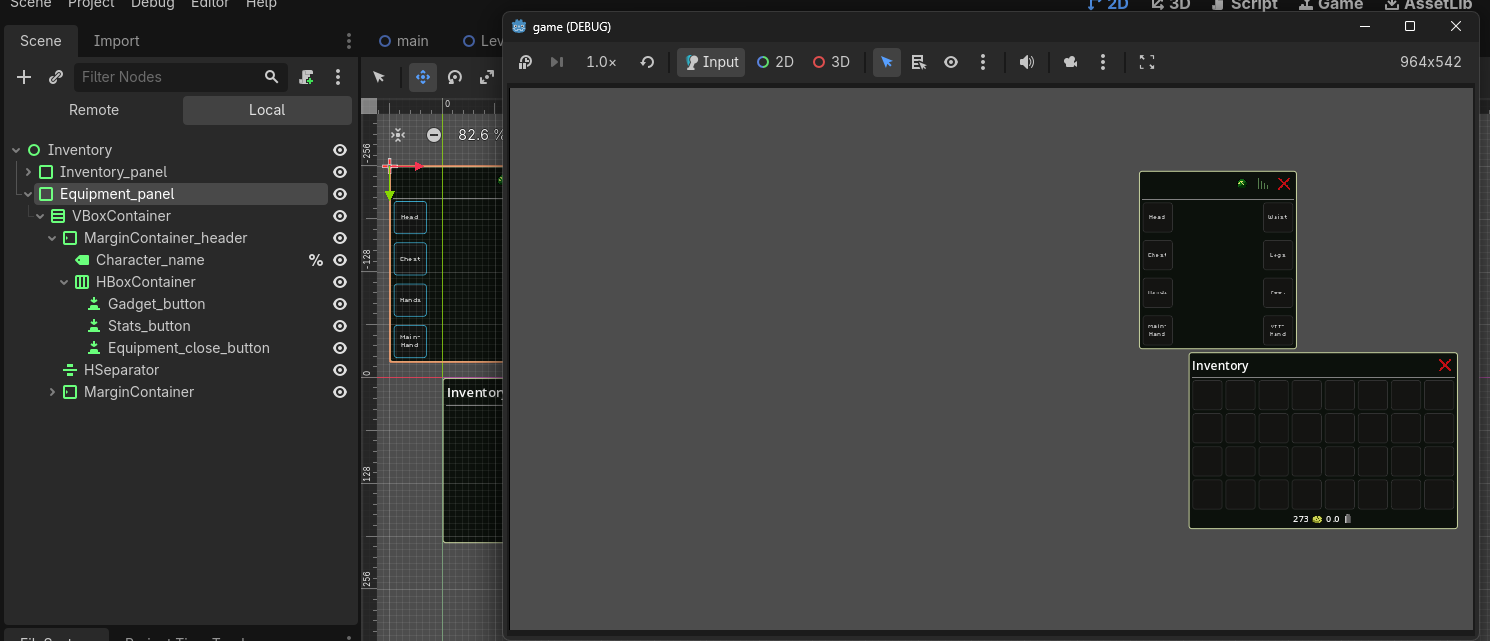Toggle Input mode in game toolbar
Viewport: 1490px width, 641px height.
tap(711, 62)
